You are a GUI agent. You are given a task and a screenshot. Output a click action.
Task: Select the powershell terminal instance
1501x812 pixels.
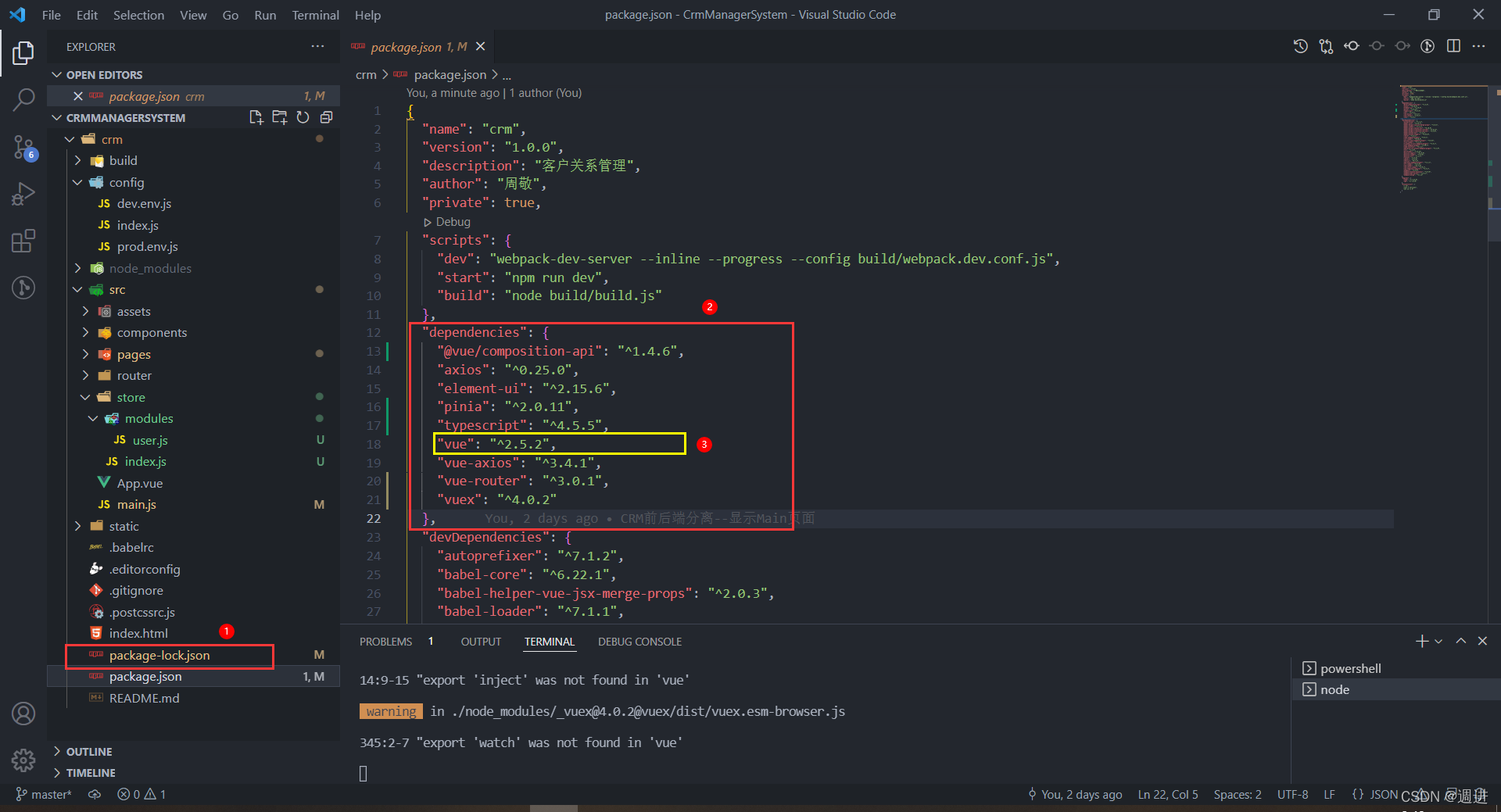point(1350,668)
